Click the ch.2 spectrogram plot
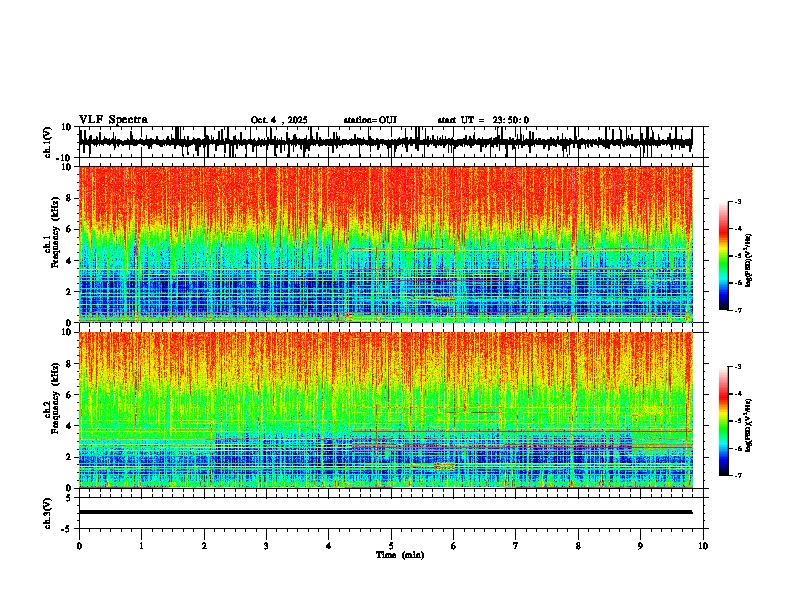The height and width of the screenshot is (612, 792). [x=386, y=410]
